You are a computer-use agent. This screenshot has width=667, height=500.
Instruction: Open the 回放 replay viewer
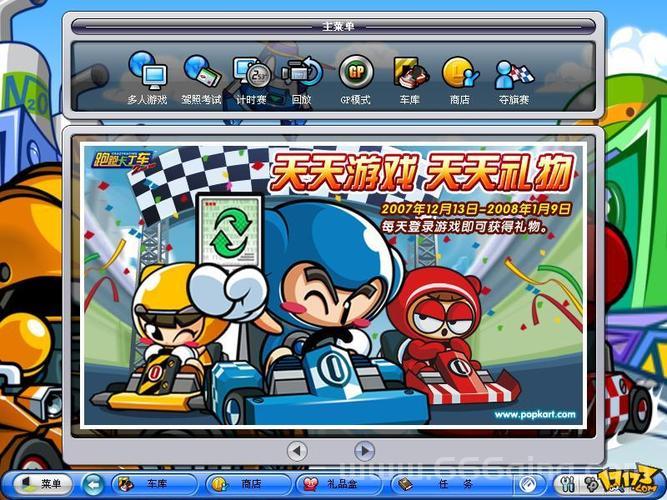point(302,80)
